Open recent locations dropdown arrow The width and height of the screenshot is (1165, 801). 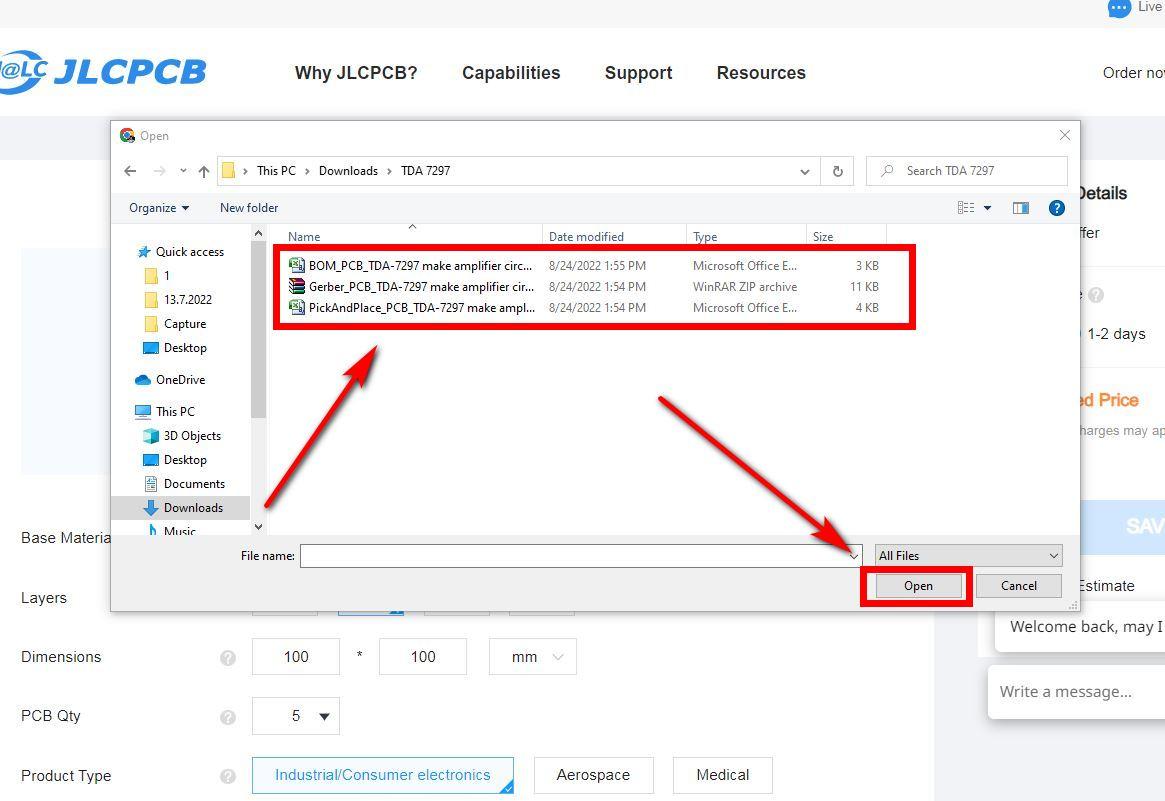(x=183, y=171)
